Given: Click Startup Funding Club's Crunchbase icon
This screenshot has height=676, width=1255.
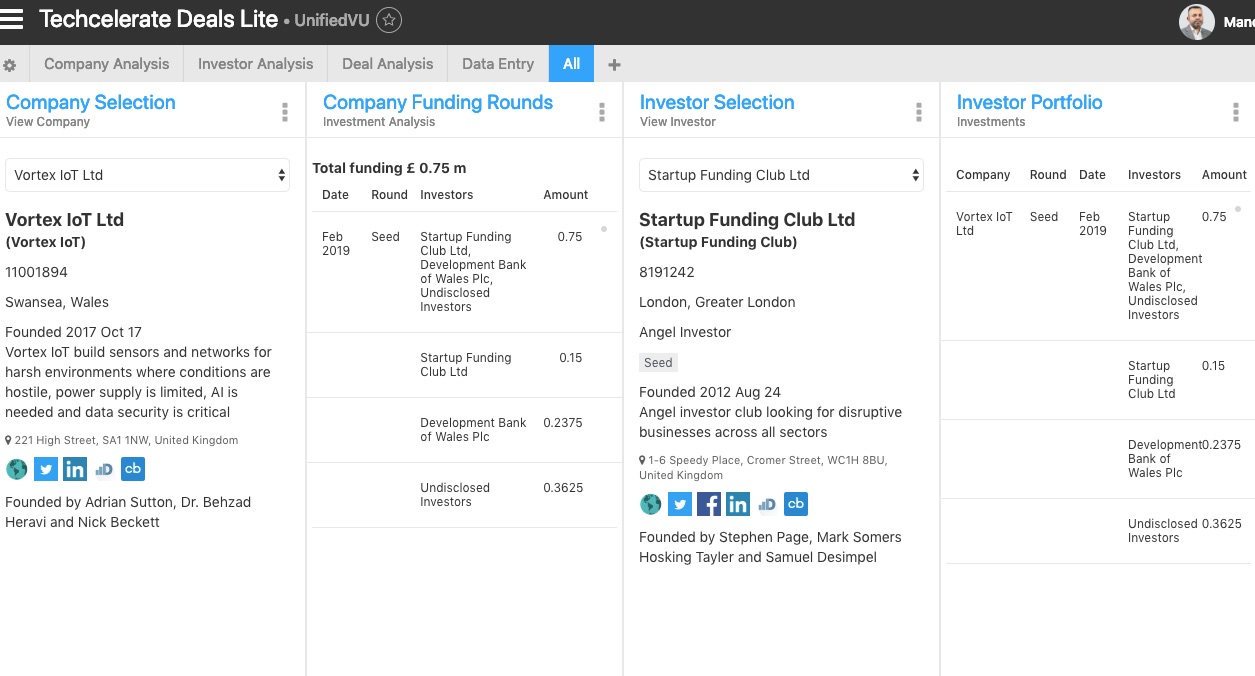Looking at the screenshot, I should 796,504.
